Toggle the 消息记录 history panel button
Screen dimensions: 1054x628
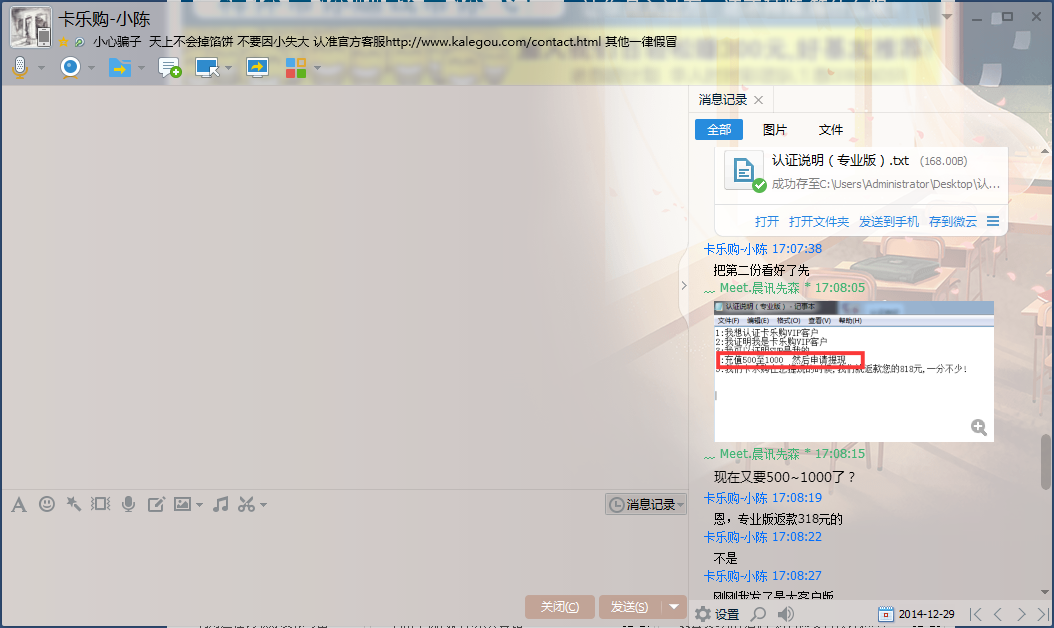click(x=644, y=505)
